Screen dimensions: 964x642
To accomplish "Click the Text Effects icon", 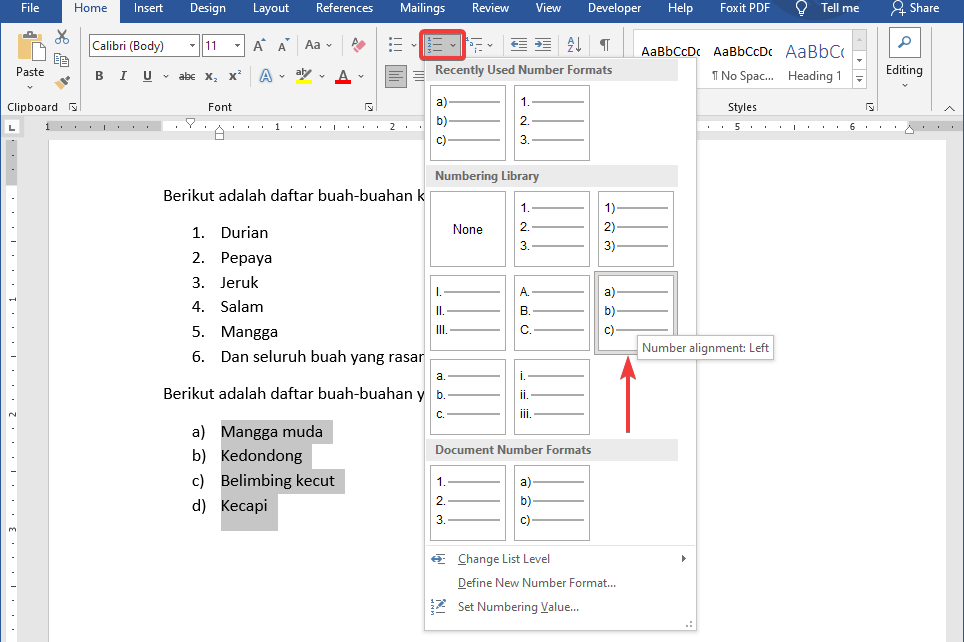I will tap(266, 76).
